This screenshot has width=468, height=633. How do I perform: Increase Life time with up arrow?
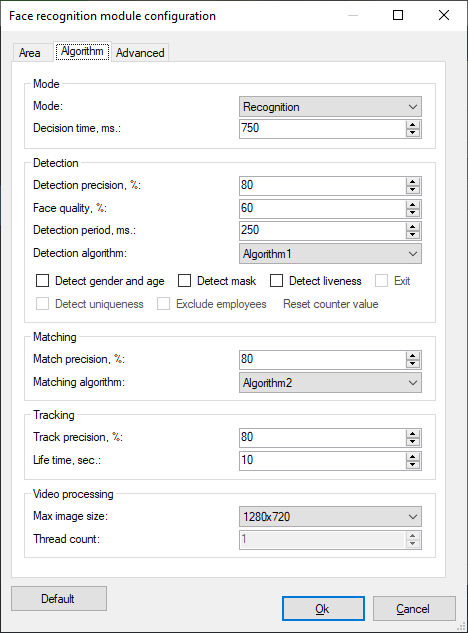412,456
